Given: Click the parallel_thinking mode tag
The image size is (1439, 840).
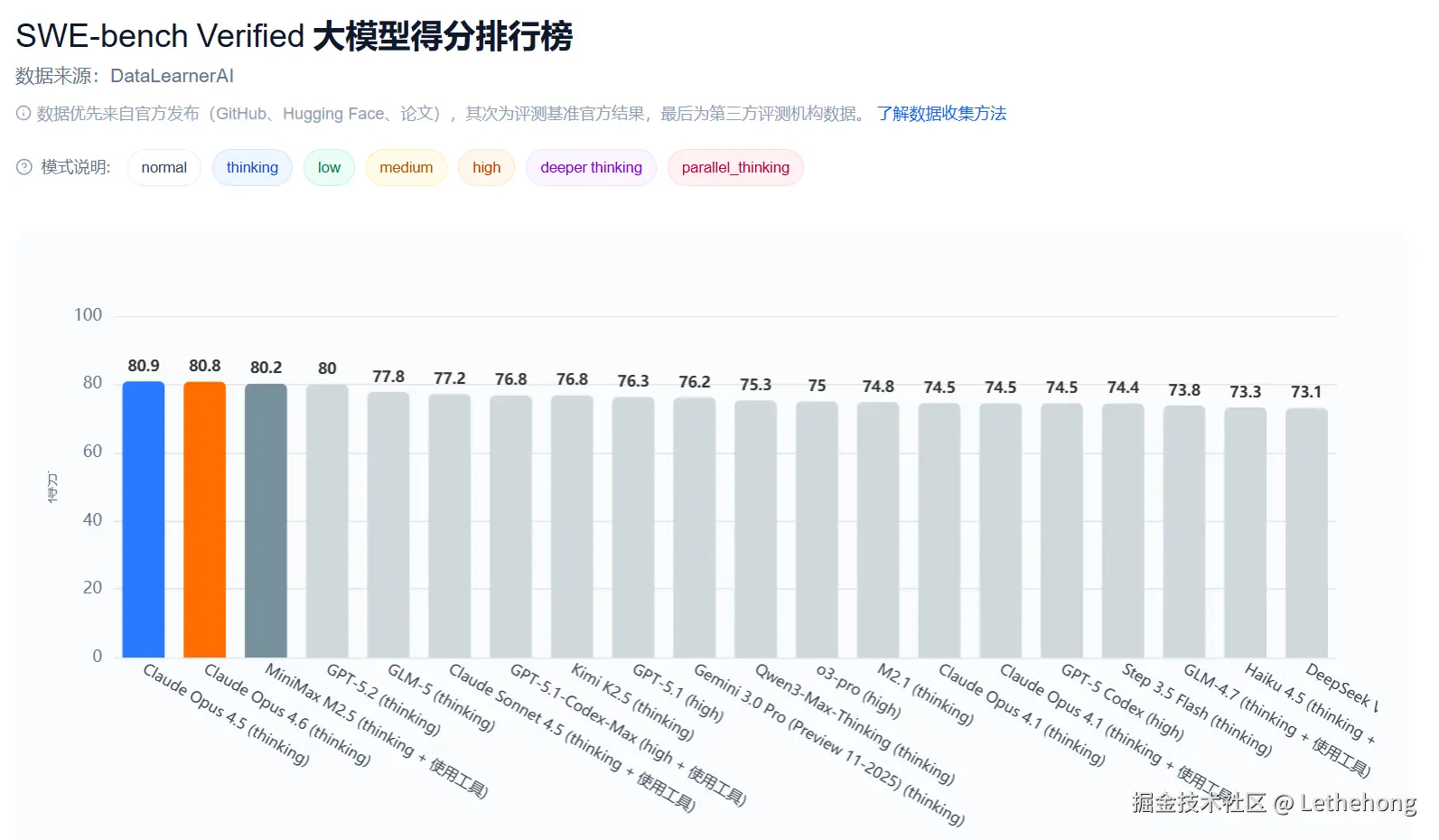Looking at the screenshot, I should pyautogui.click(x=735, y=168).
